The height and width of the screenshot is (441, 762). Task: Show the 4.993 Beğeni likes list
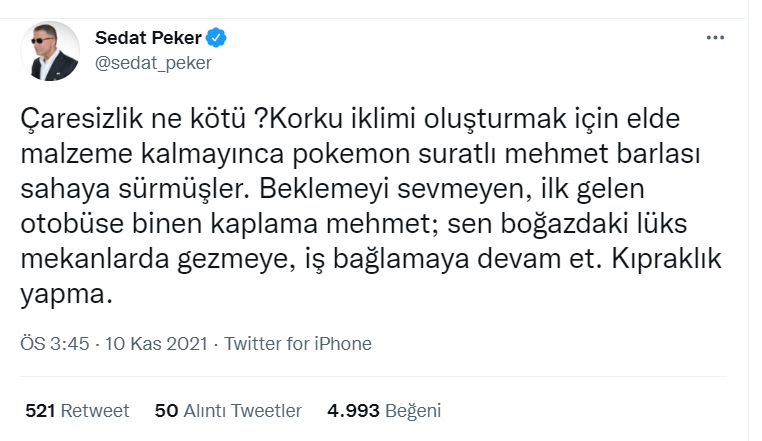384,411
